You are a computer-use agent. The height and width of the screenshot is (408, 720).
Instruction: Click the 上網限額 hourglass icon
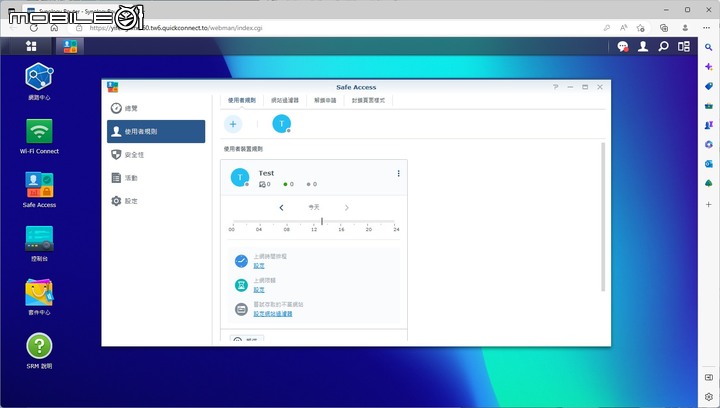tap(242, 285)
